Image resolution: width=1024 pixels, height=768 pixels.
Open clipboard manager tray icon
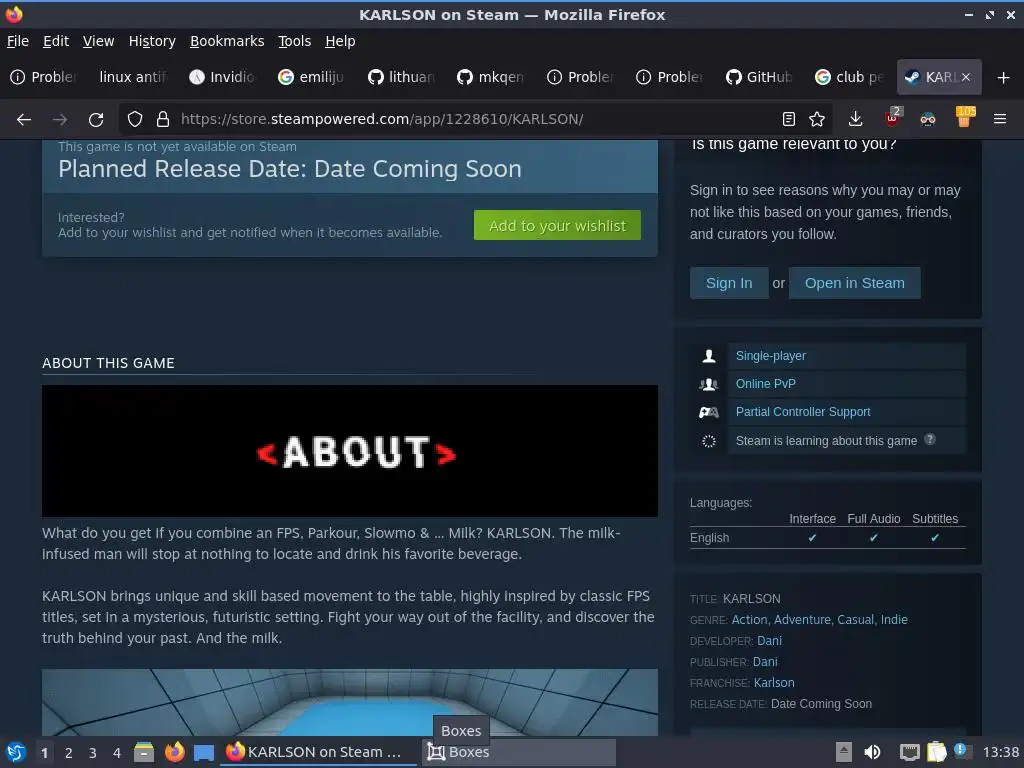[x=936, y=752]
